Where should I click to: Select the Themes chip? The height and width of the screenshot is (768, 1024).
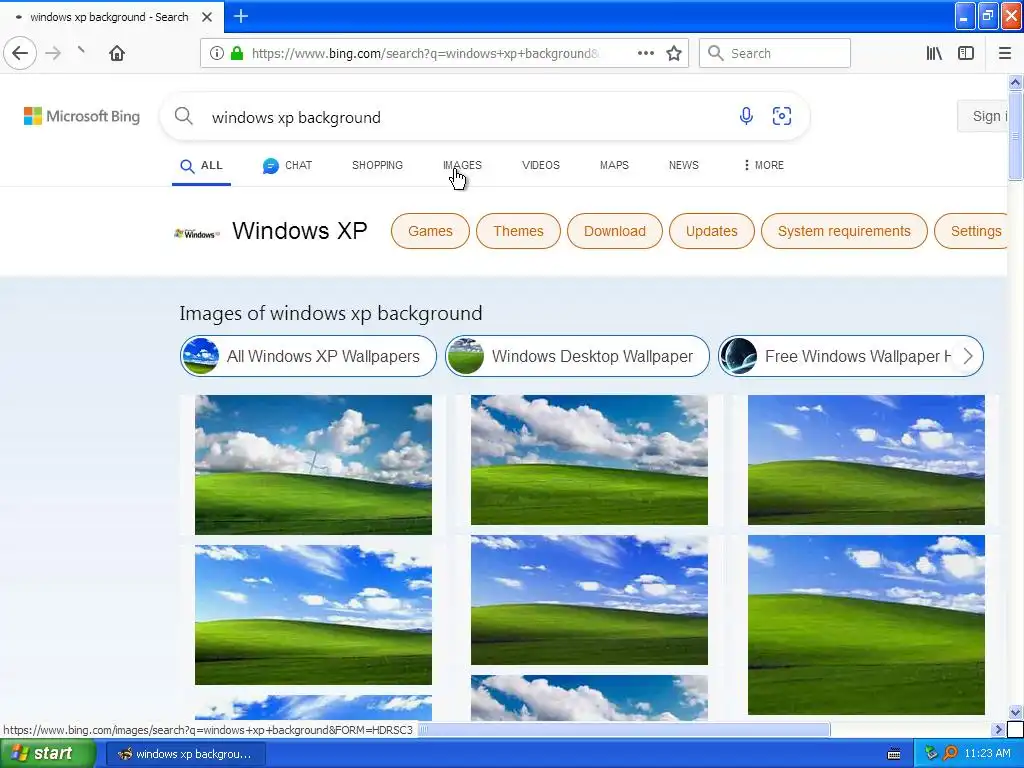click(x=519, y=231)
